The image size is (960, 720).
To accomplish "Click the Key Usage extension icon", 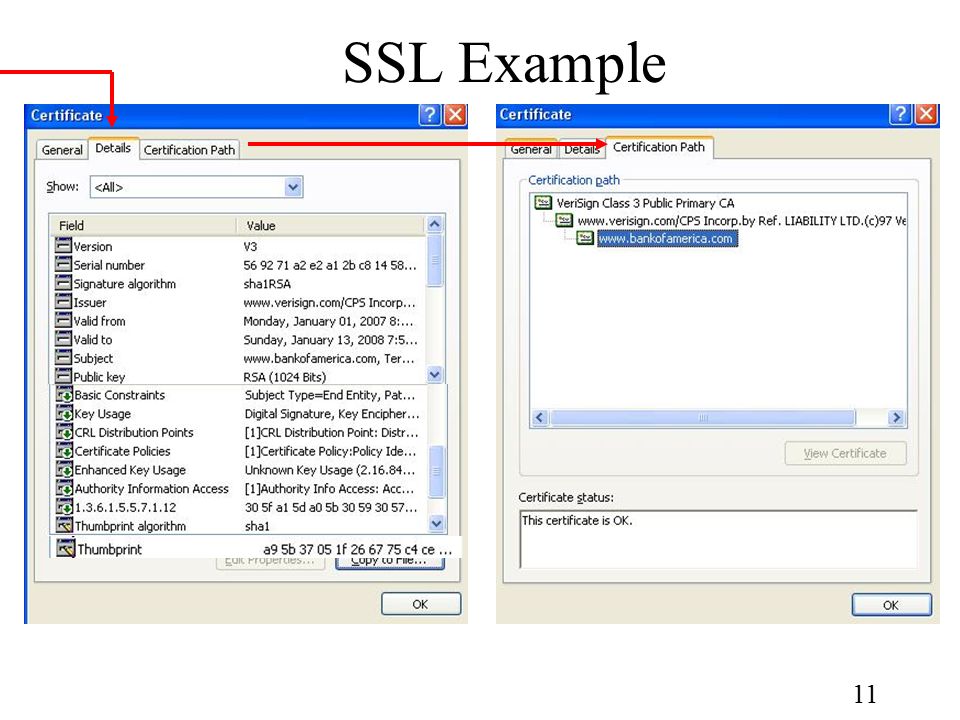I will click(x=64, y=414).
